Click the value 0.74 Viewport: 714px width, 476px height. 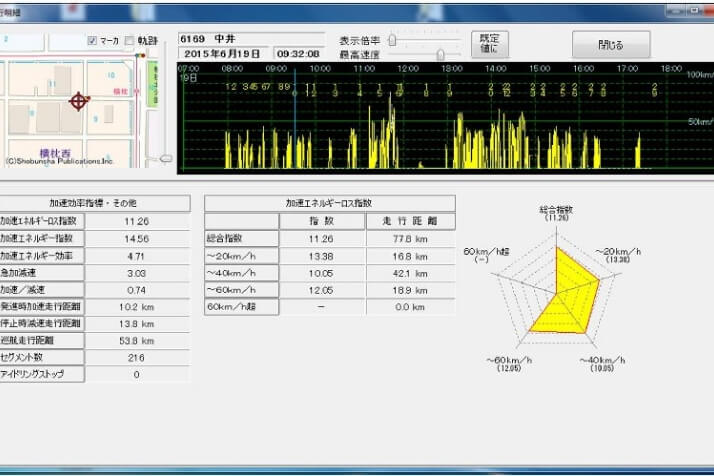[137, 290]
